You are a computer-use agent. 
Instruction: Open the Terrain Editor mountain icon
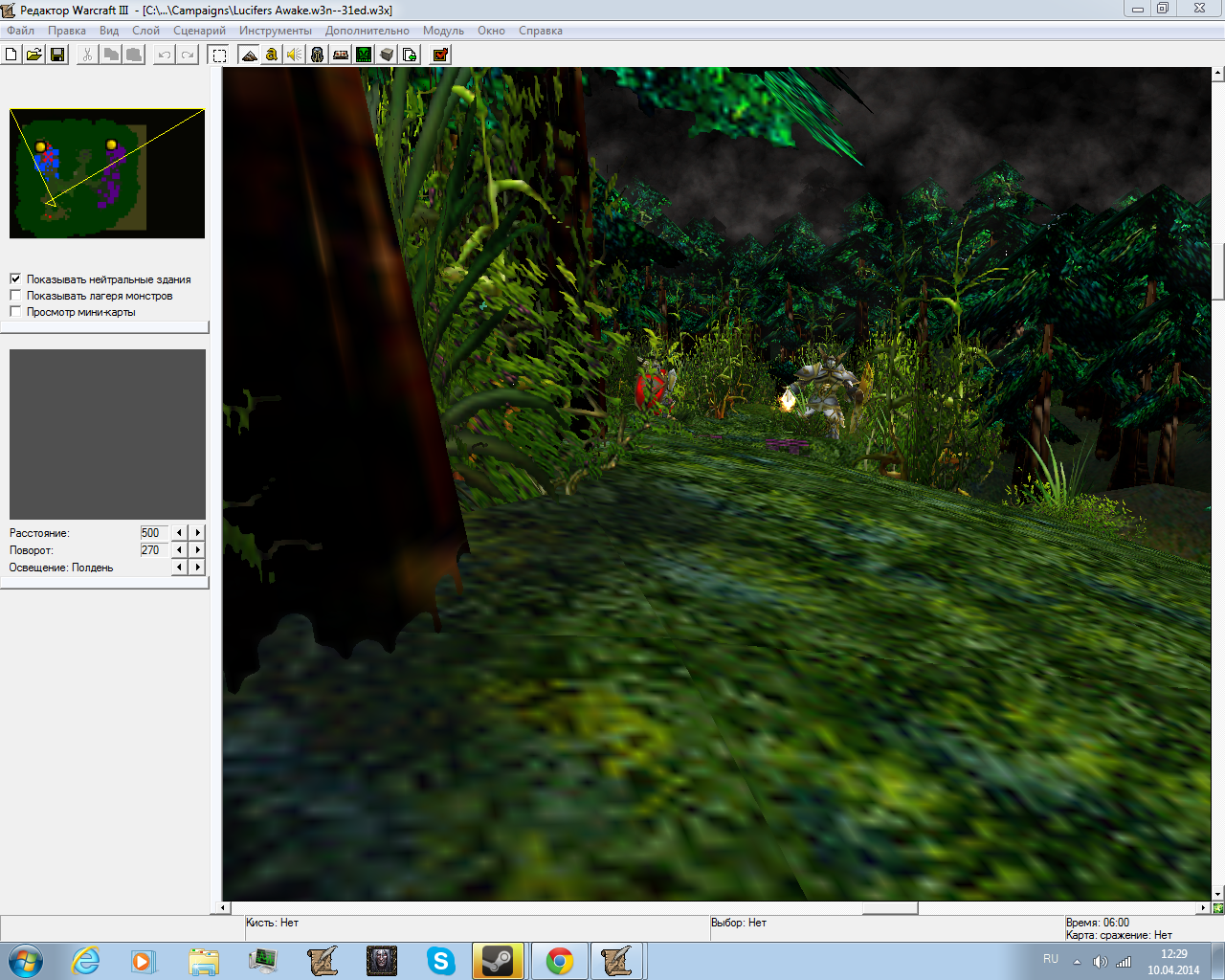click(249, 55)
